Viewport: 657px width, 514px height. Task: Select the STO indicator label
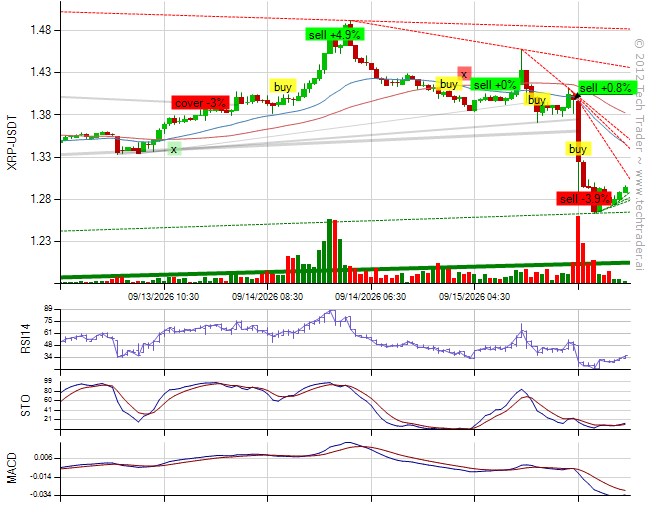click(x=26, y=405)
